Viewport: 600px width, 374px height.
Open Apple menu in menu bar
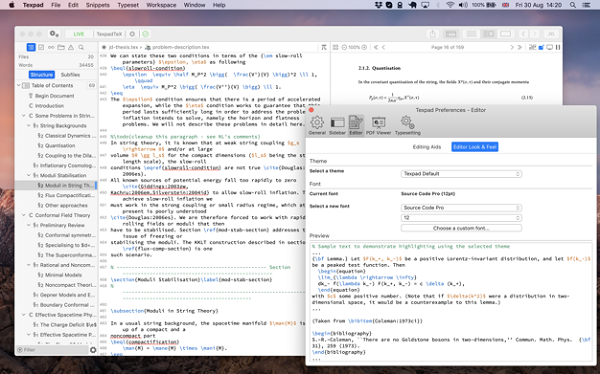pyautogui.click(x=11, y=5)
